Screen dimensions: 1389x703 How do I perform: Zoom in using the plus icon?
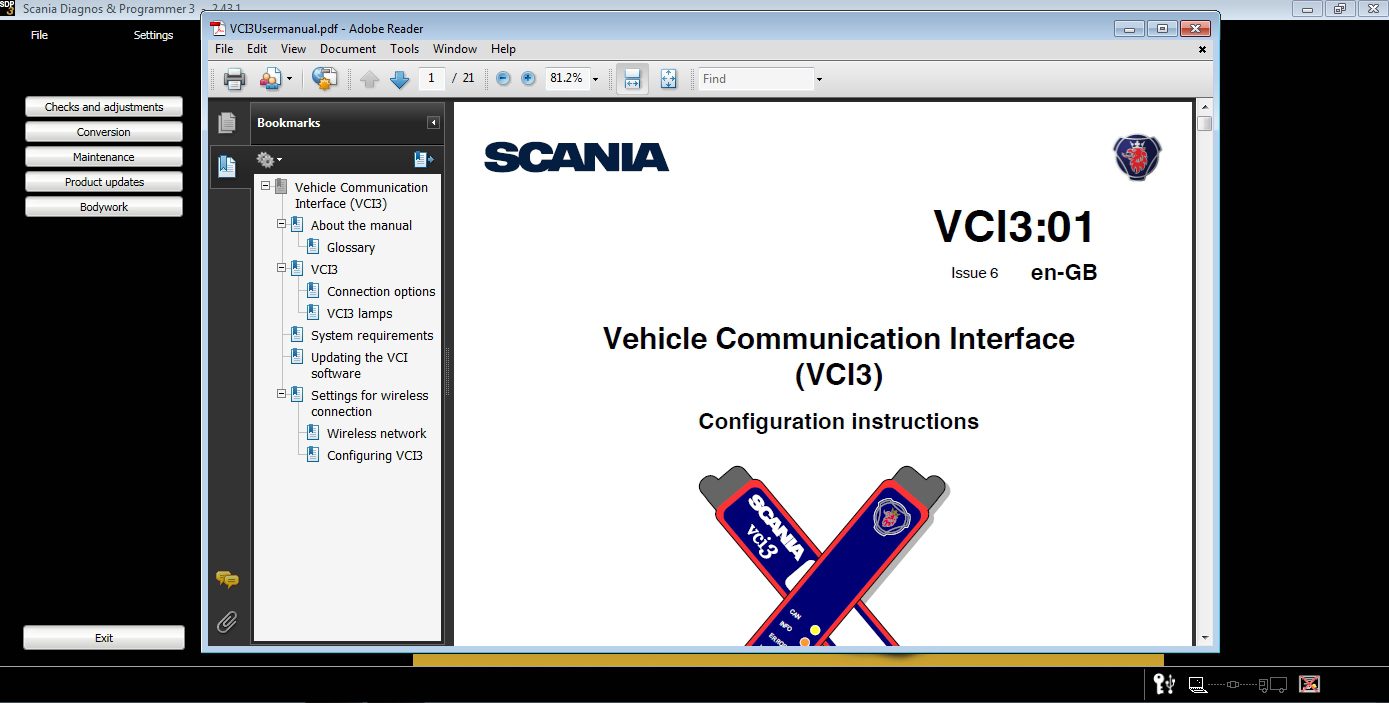tap(527, 78)
